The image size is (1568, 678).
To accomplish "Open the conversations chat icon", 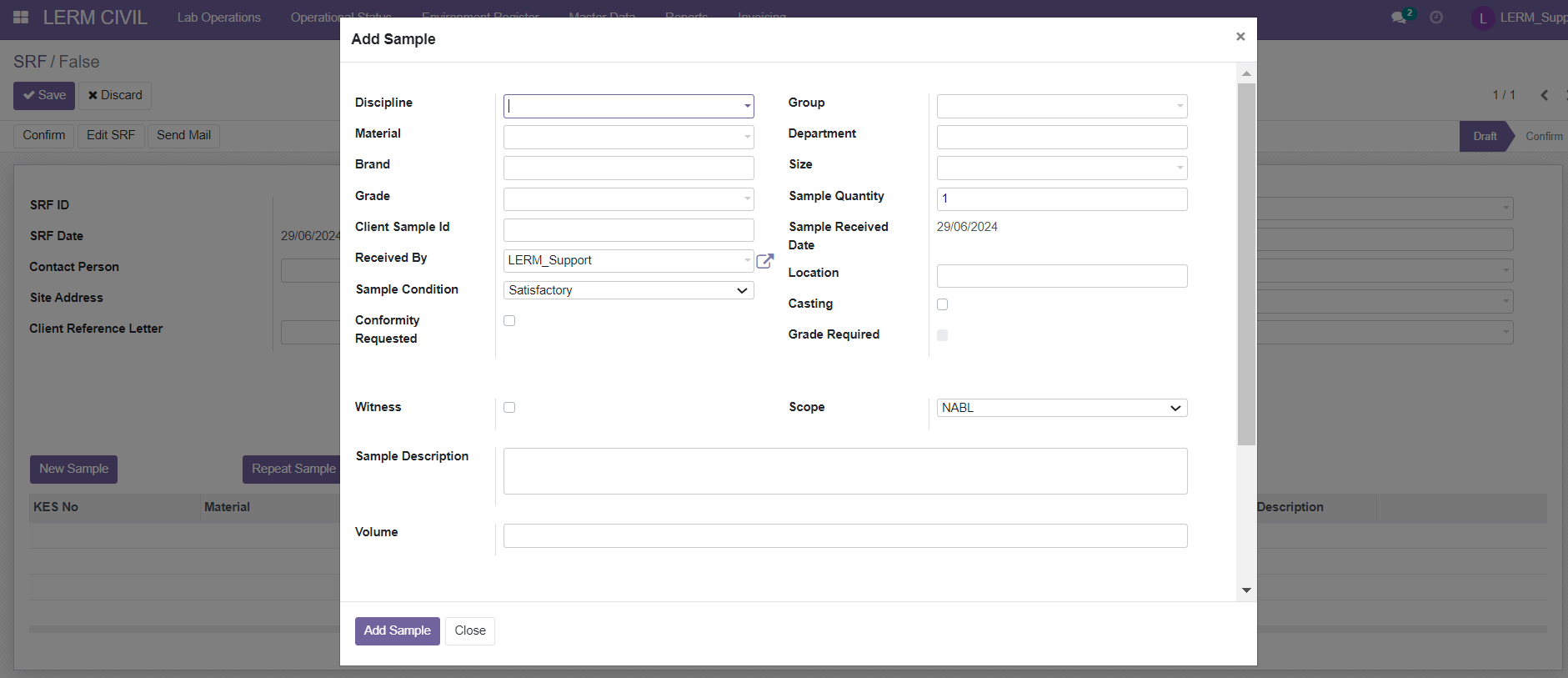I will click(1399, 17).
